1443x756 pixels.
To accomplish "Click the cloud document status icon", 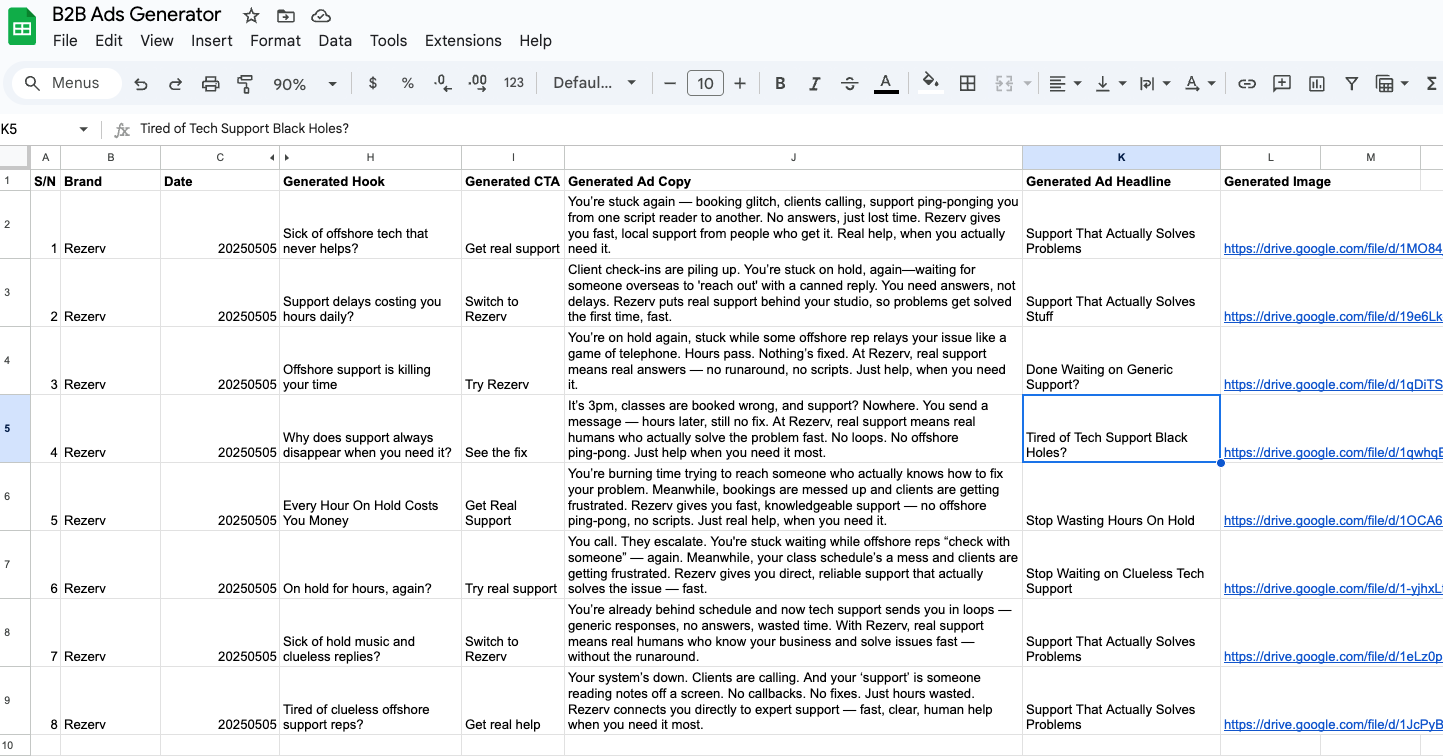I will point(321,15).
